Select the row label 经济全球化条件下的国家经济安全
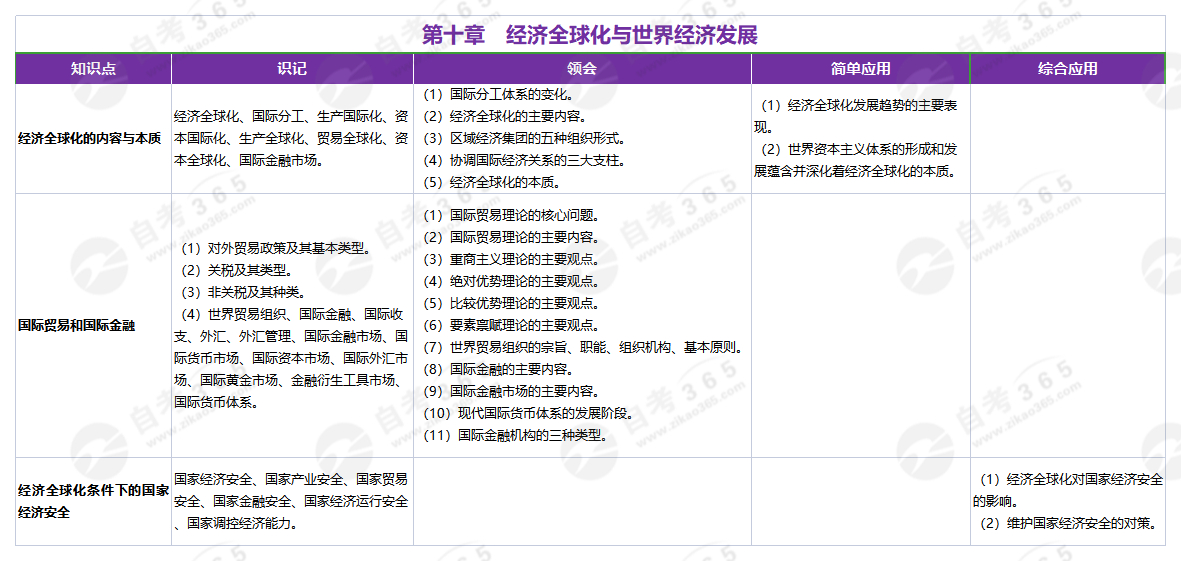This screenshot has height=561, width=1181. (x=93, y=501)
